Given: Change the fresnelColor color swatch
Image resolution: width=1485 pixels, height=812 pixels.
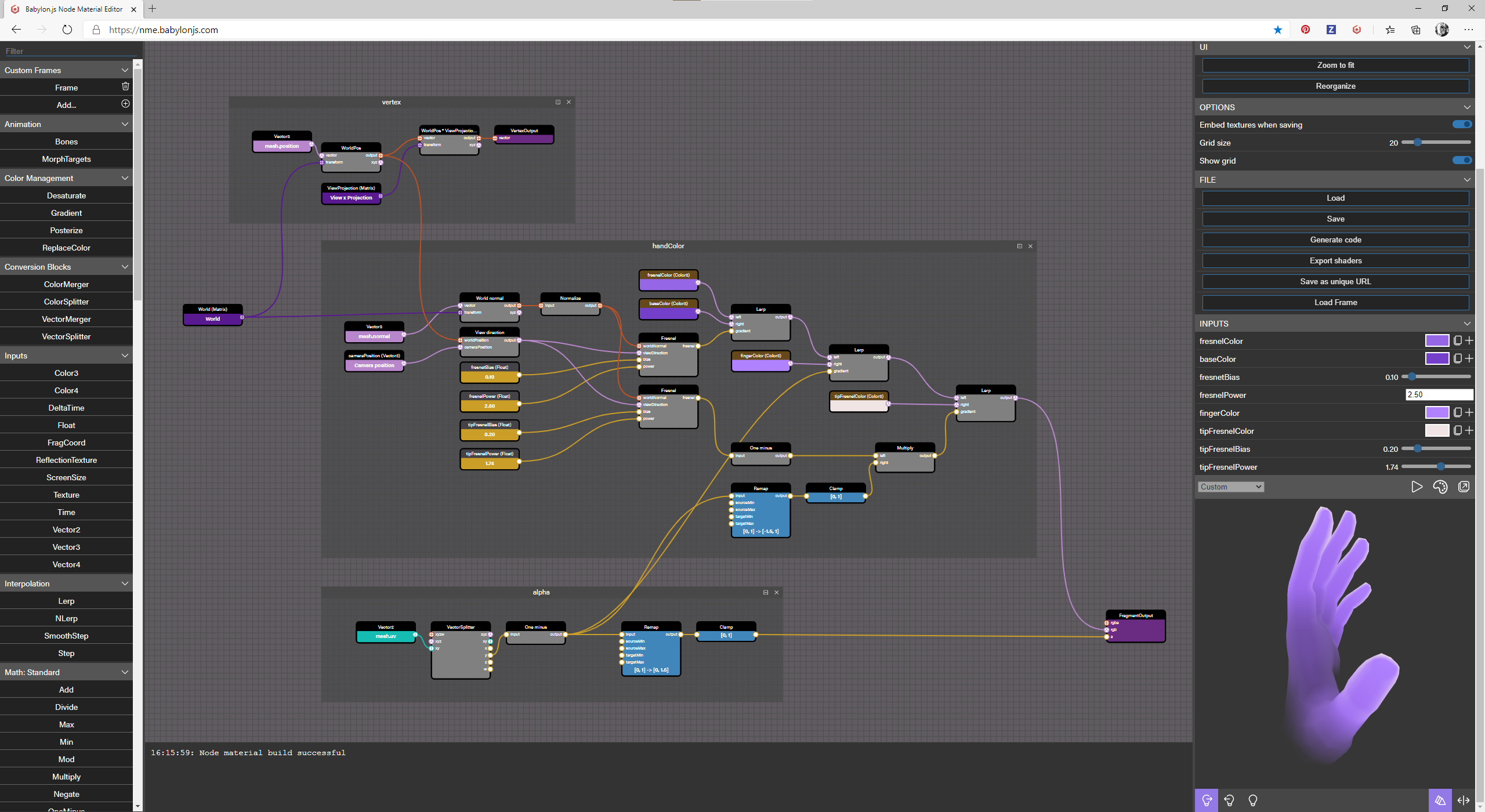Looking at the screenshot, I should tap(1439, 340).
